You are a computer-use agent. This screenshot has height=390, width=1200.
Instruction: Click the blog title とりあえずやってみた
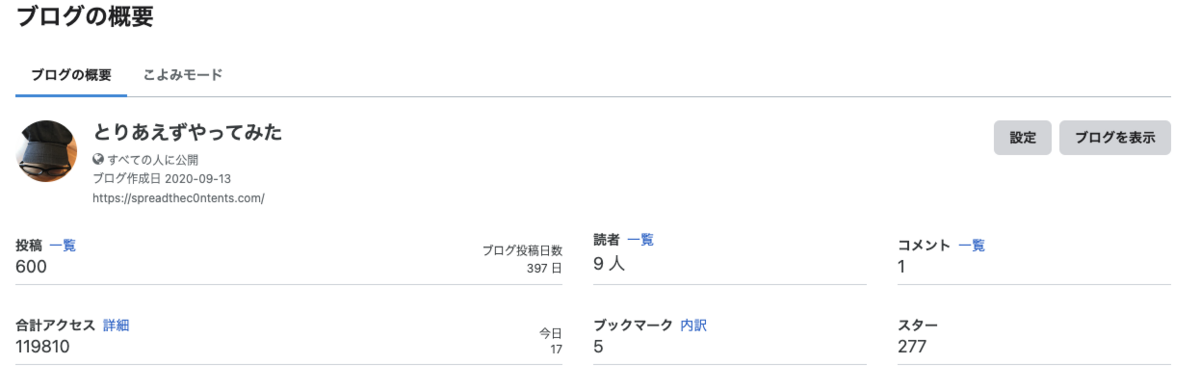[188, 132]
